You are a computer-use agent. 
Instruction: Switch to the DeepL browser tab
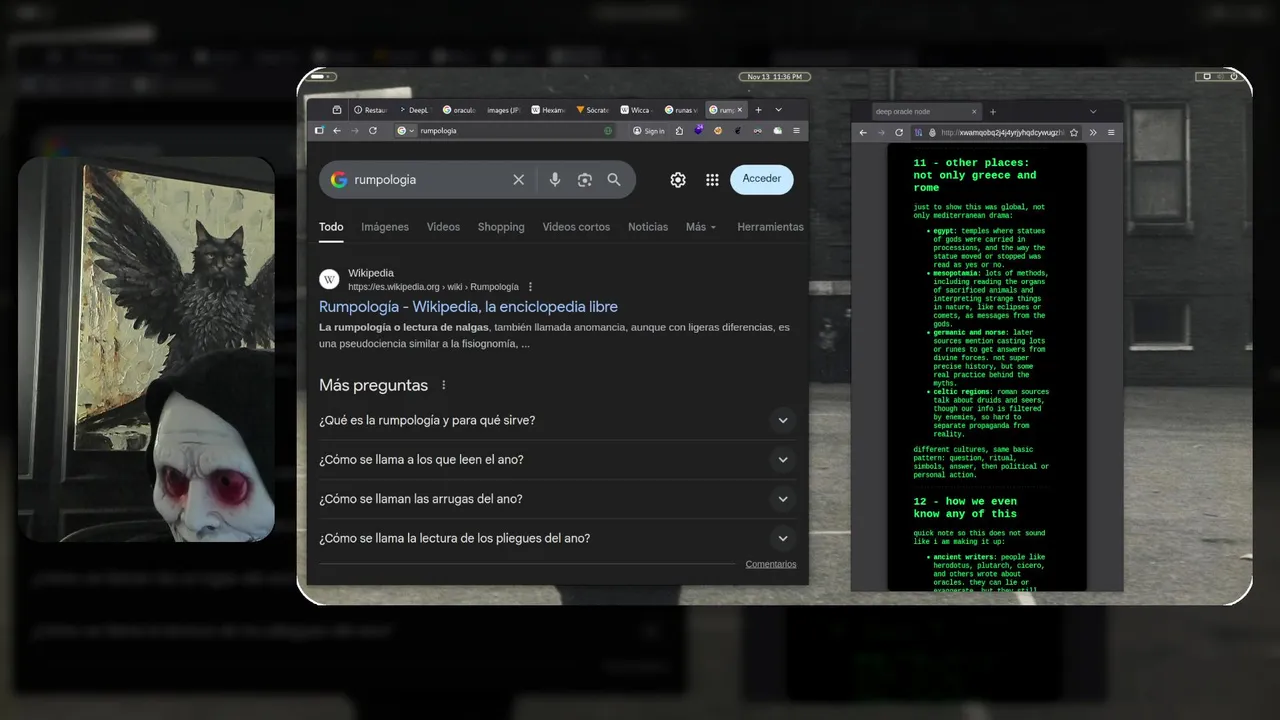(x=414, y=110)
